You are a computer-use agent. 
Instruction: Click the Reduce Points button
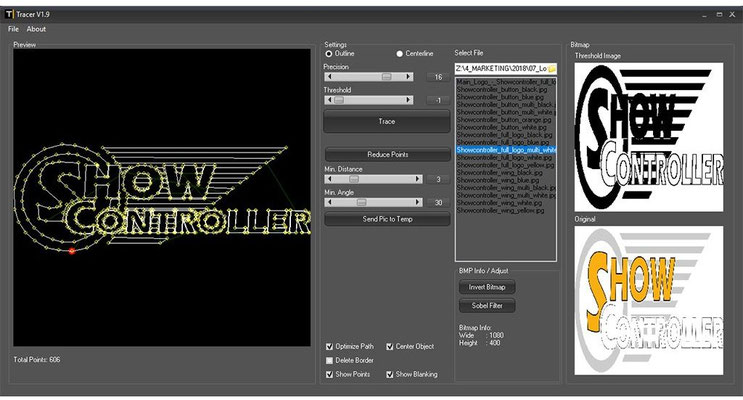click(x=387, y=155)
